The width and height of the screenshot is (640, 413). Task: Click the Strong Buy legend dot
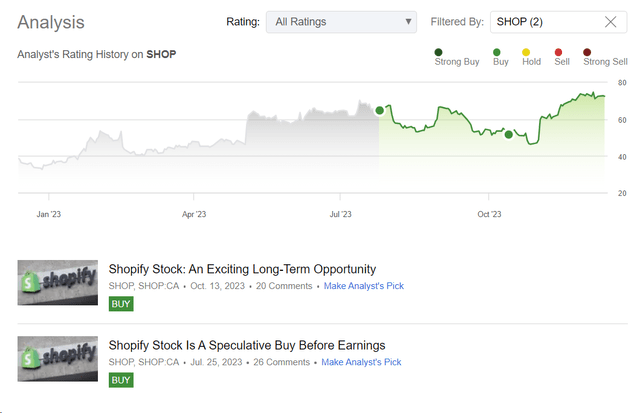coord(438,52)
